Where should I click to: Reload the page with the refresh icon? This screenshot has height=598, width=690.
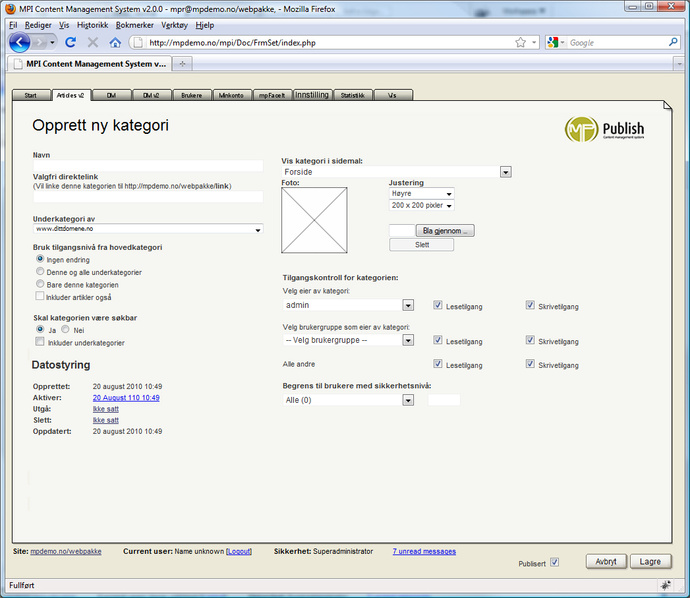70,43
